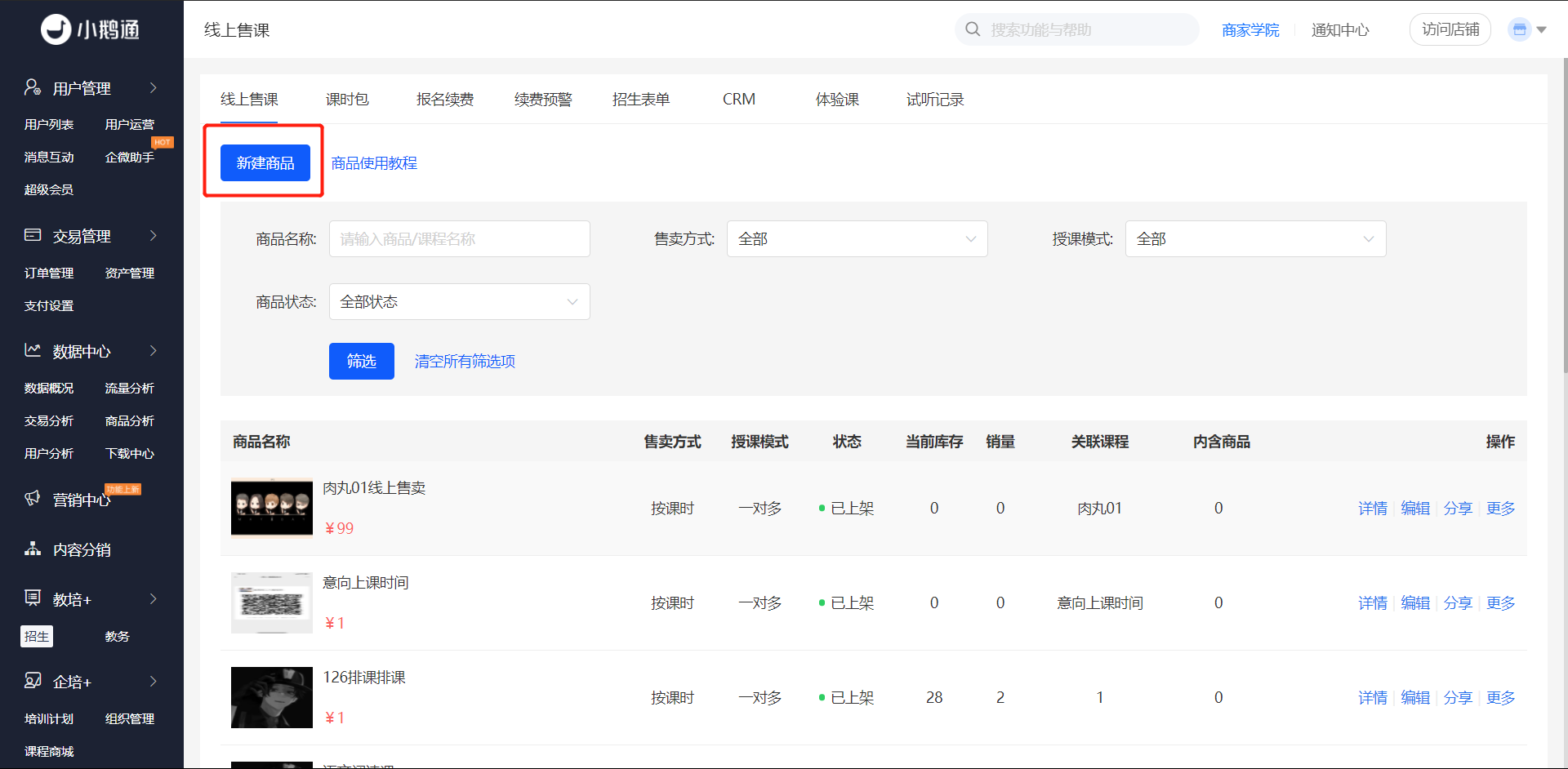
Task: Click the 访问店铺 button
Action: pyautogui.click(x=1450, y=29)
